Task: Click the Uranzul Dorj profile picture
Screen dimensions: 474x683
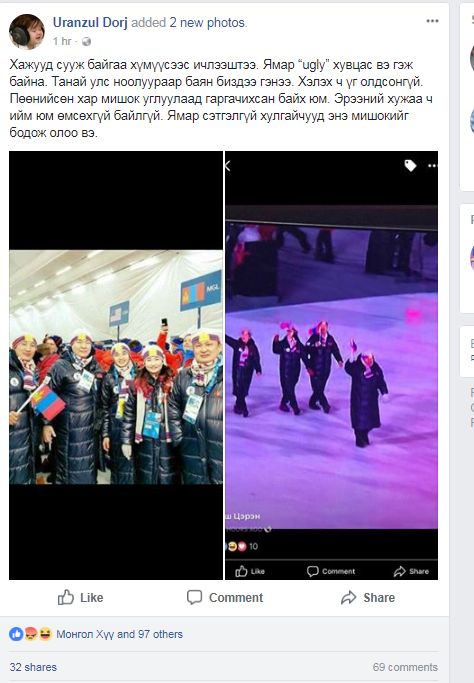Action: point(27,31)
